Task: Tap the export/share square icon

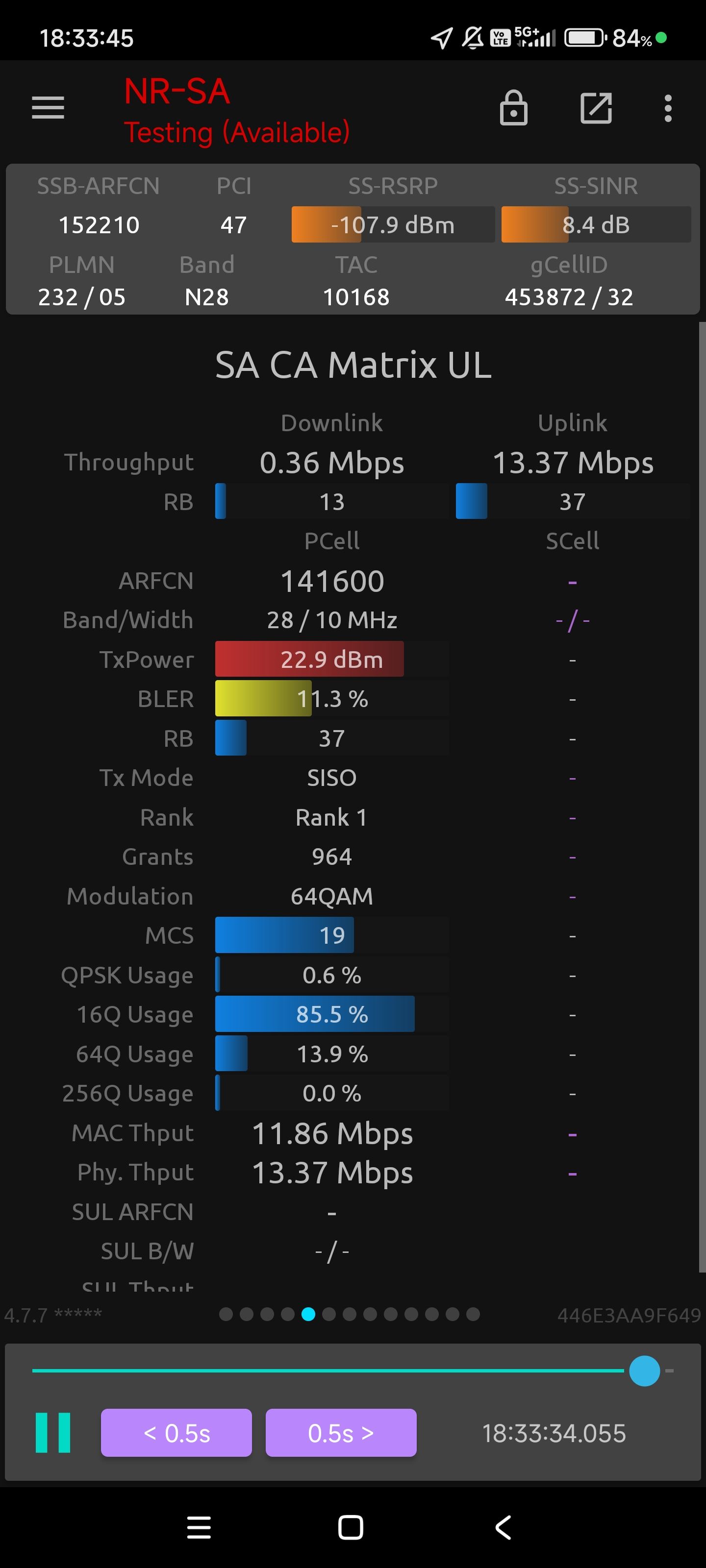Action: 596,108
